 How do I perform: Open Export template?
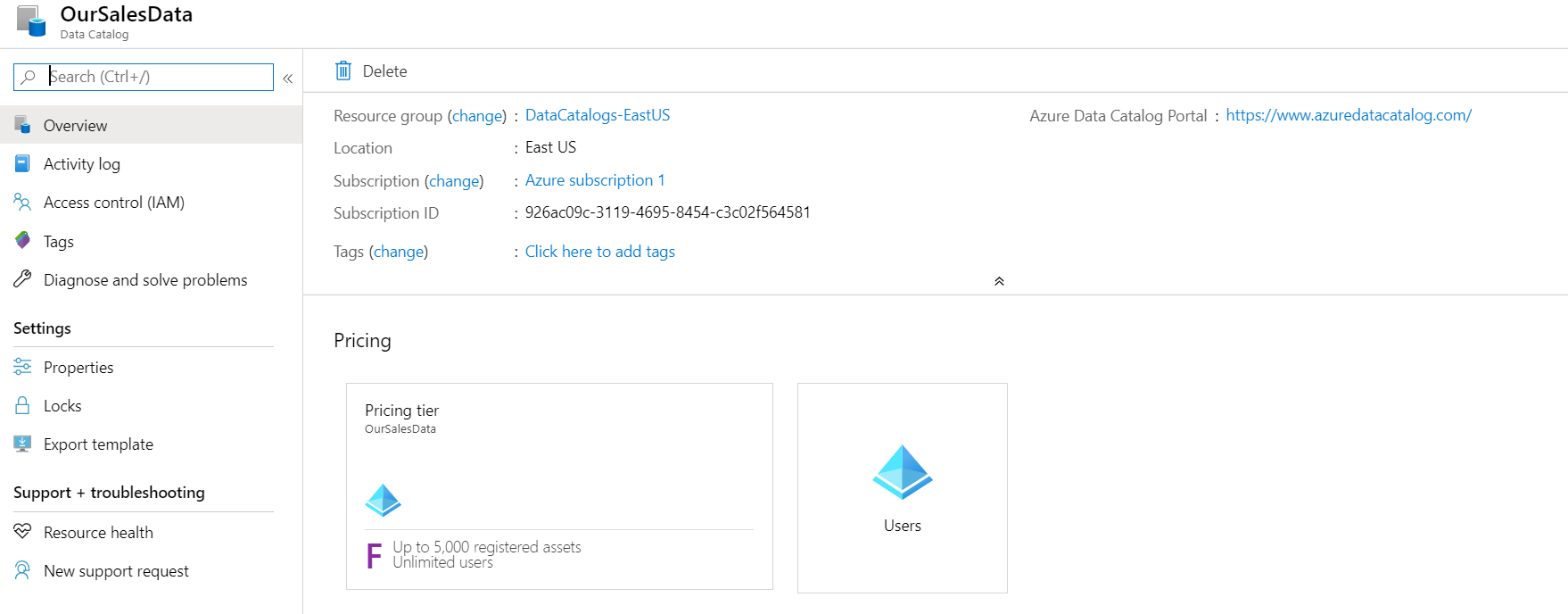(152, 444)
